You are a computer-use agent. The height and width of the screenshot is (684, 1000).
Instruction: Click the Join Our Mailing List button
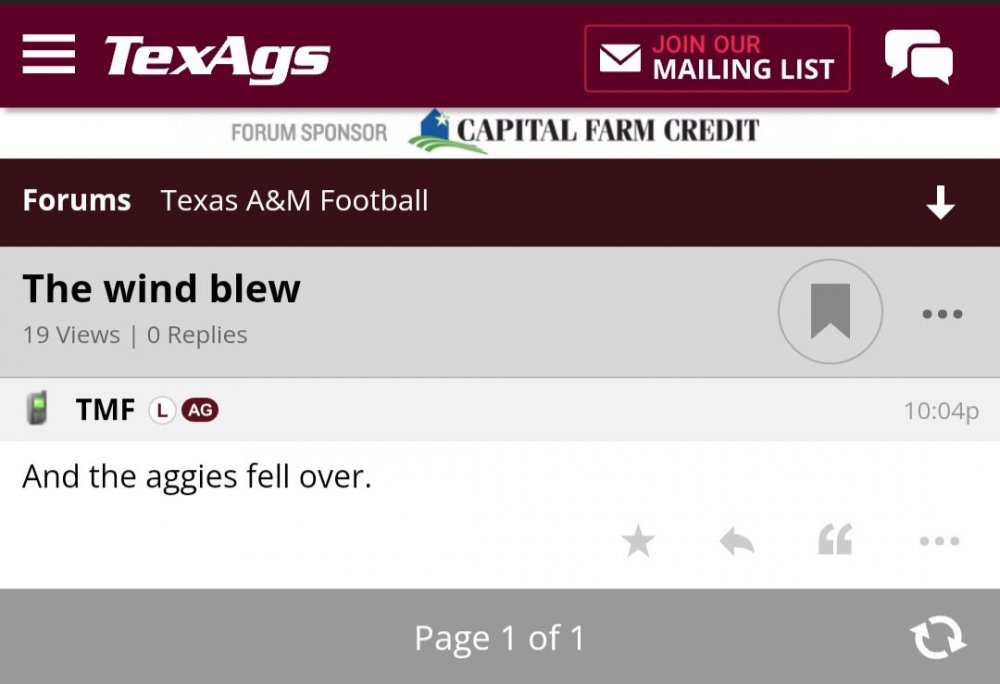(x=717, y=58)
